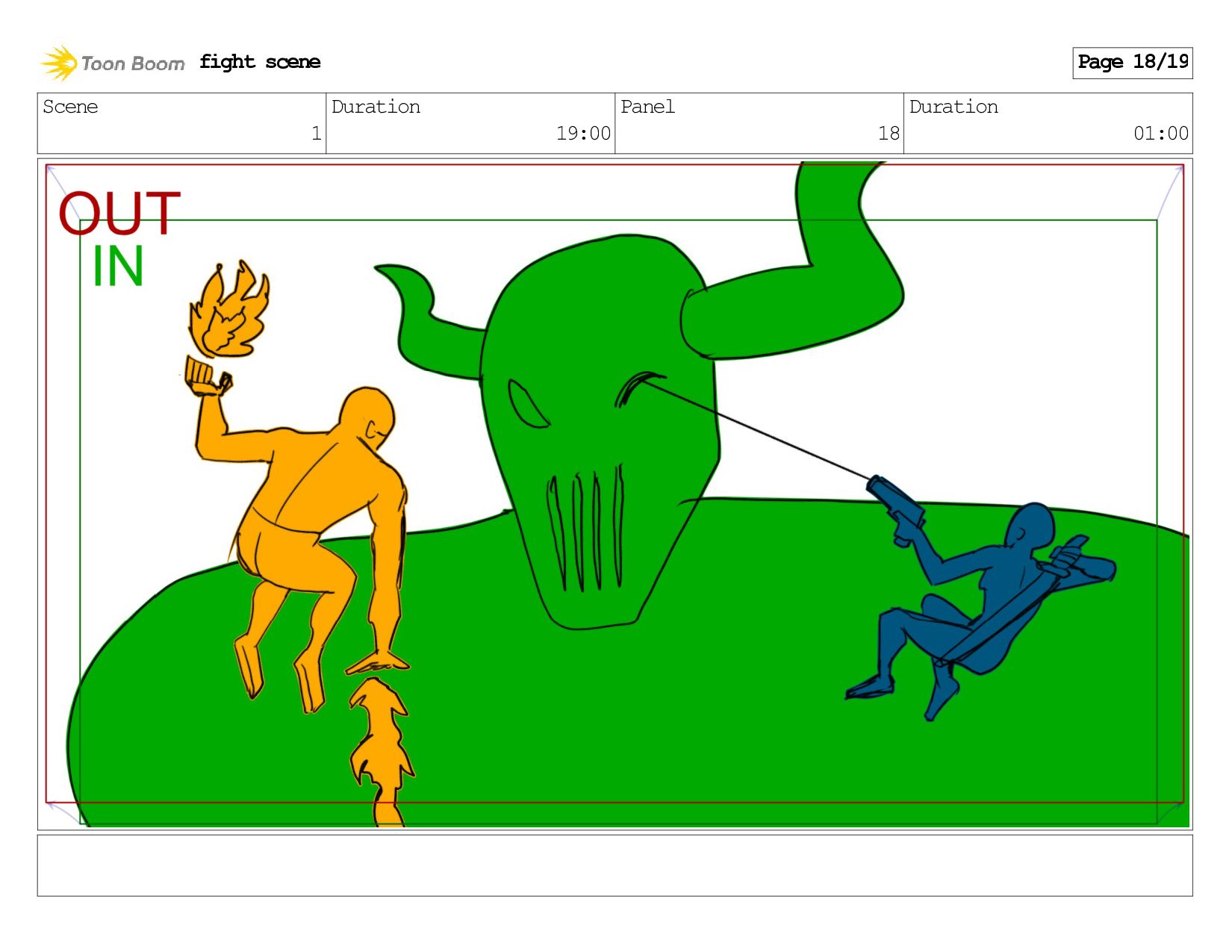Viewport: 1232px width, 952px height.
Task: Click the Toon Boom logo
Action: [112, 63]
